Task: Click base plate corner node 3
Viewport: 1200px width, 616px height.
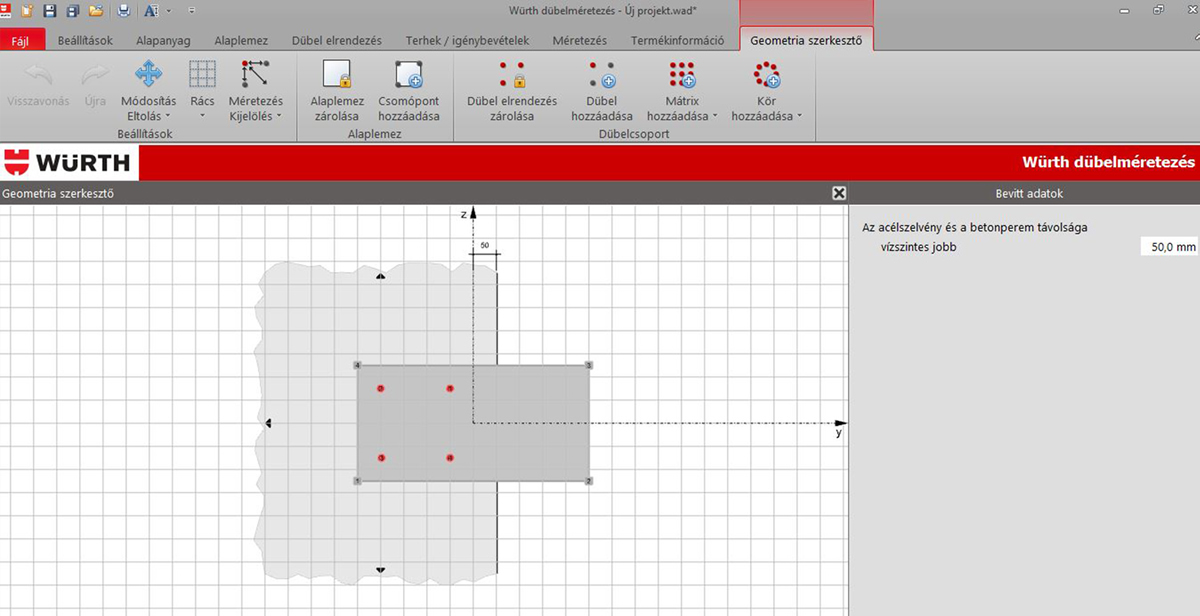Action: (x=589, y=365)
